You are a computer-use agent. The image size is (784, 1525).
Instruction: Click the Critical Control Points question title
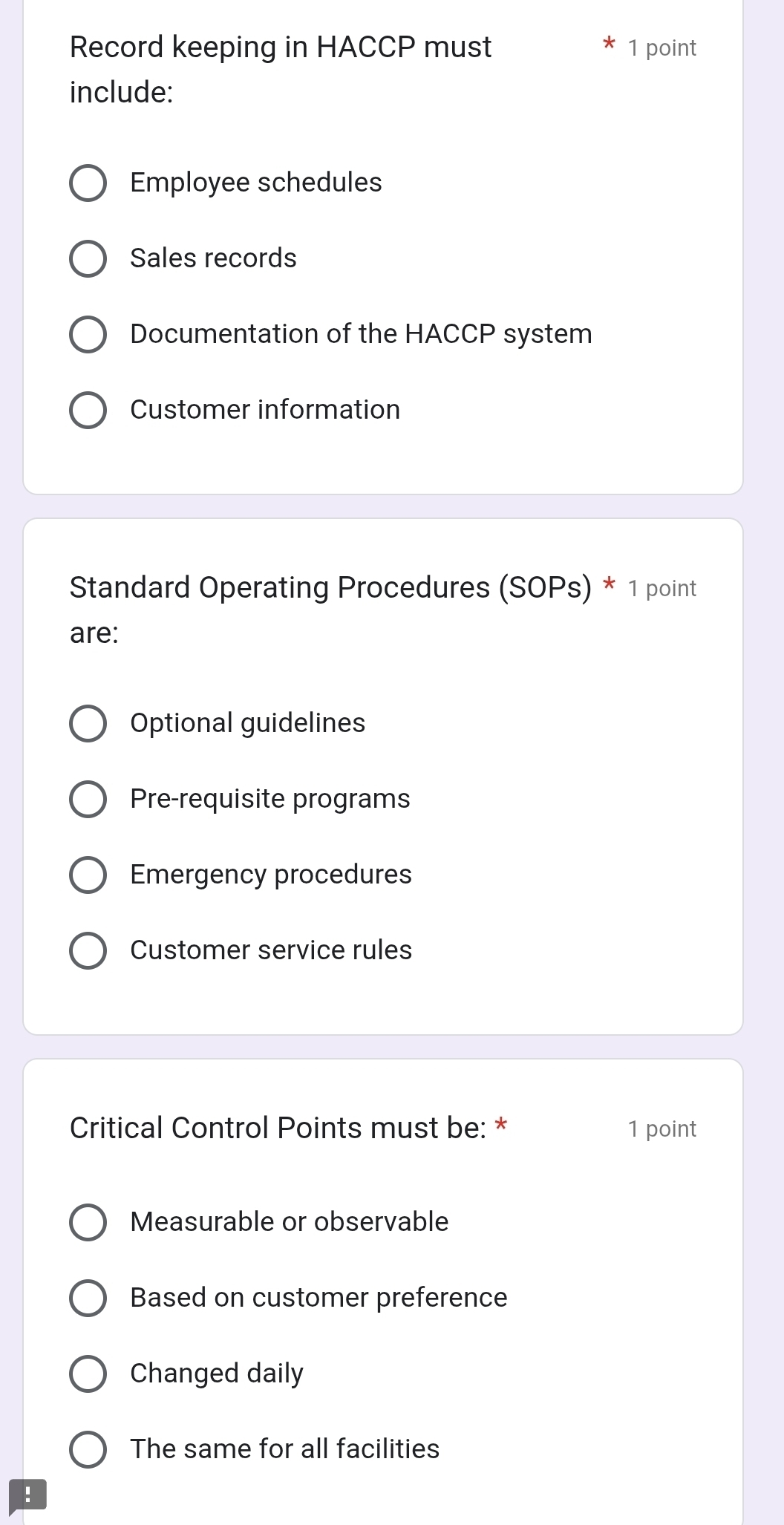pyautogui.click(x=278, y=1128)
